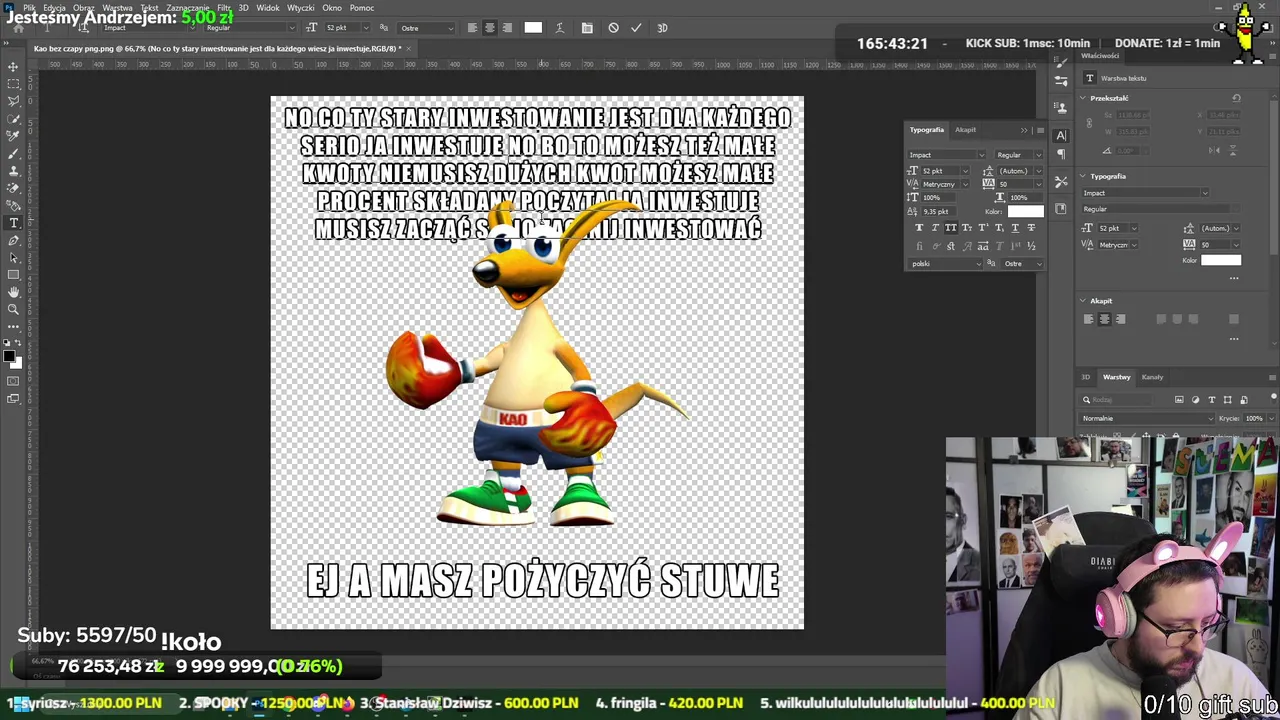This screenshot has height=720, width=1280.
Task: Open the Metryczny kerning dropdown in Typografia panel
Action: pos(946,184)
